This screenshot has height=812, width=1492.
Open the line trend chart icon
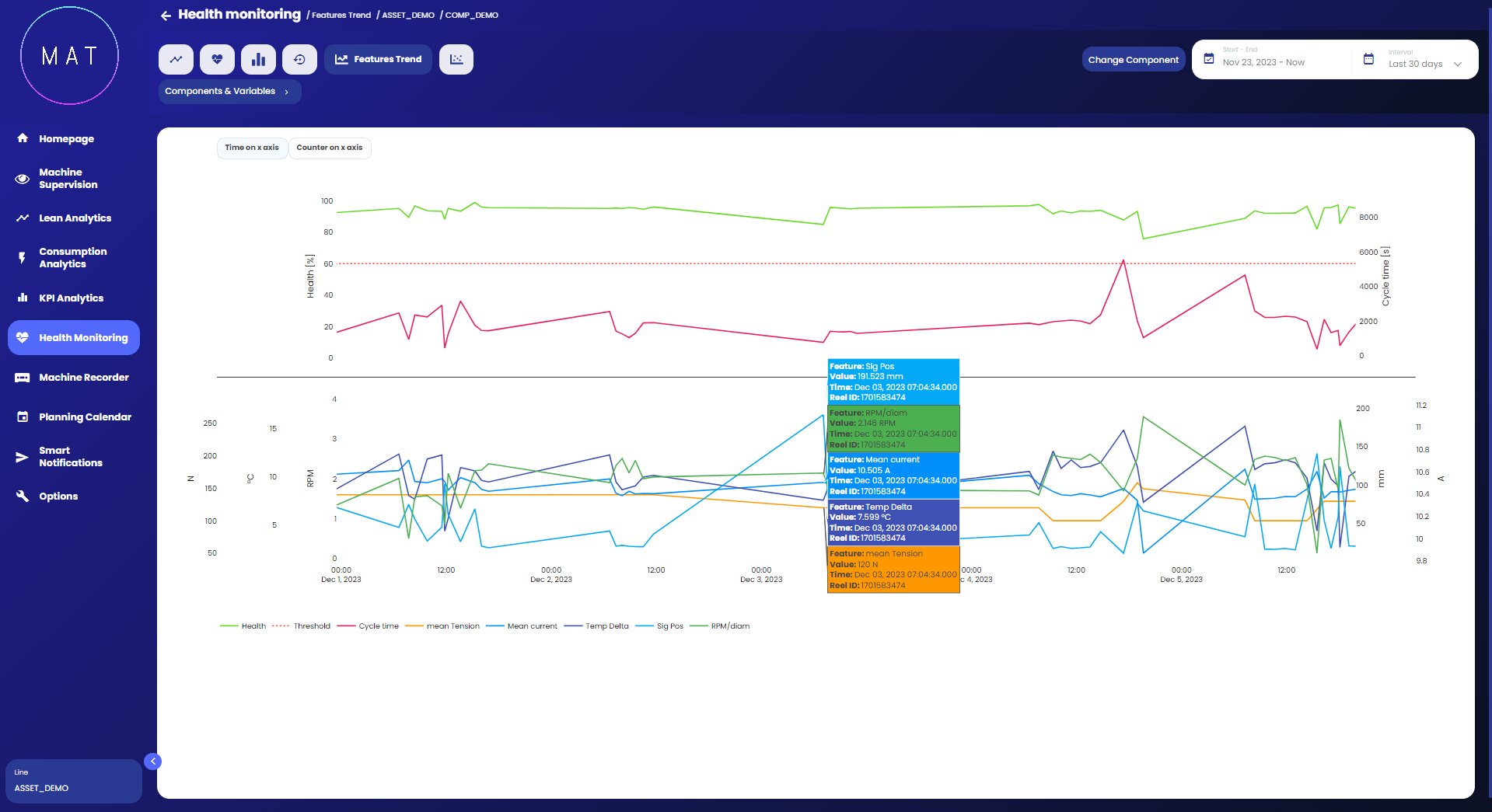pos(176,59)
